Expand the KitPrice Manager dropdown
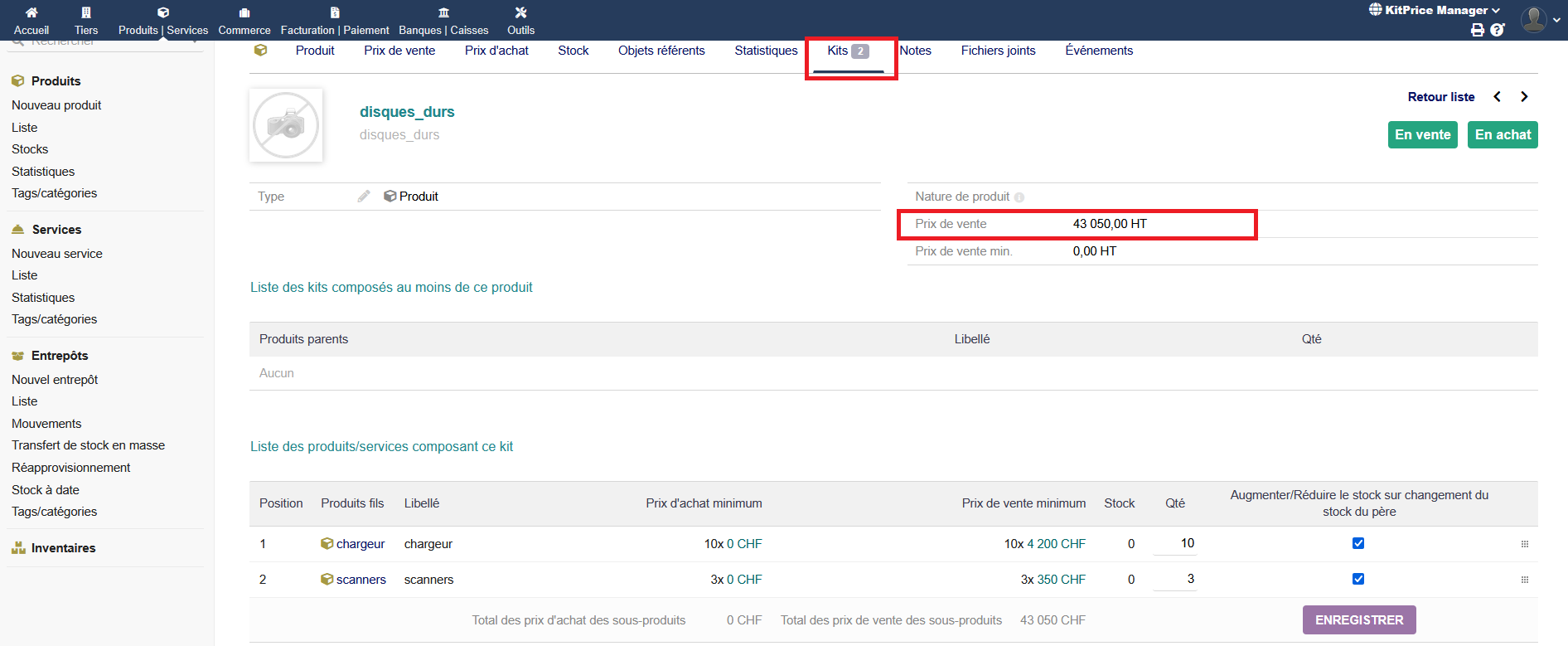This screenshot has height=646, width=1568. tap(1435, 10)
